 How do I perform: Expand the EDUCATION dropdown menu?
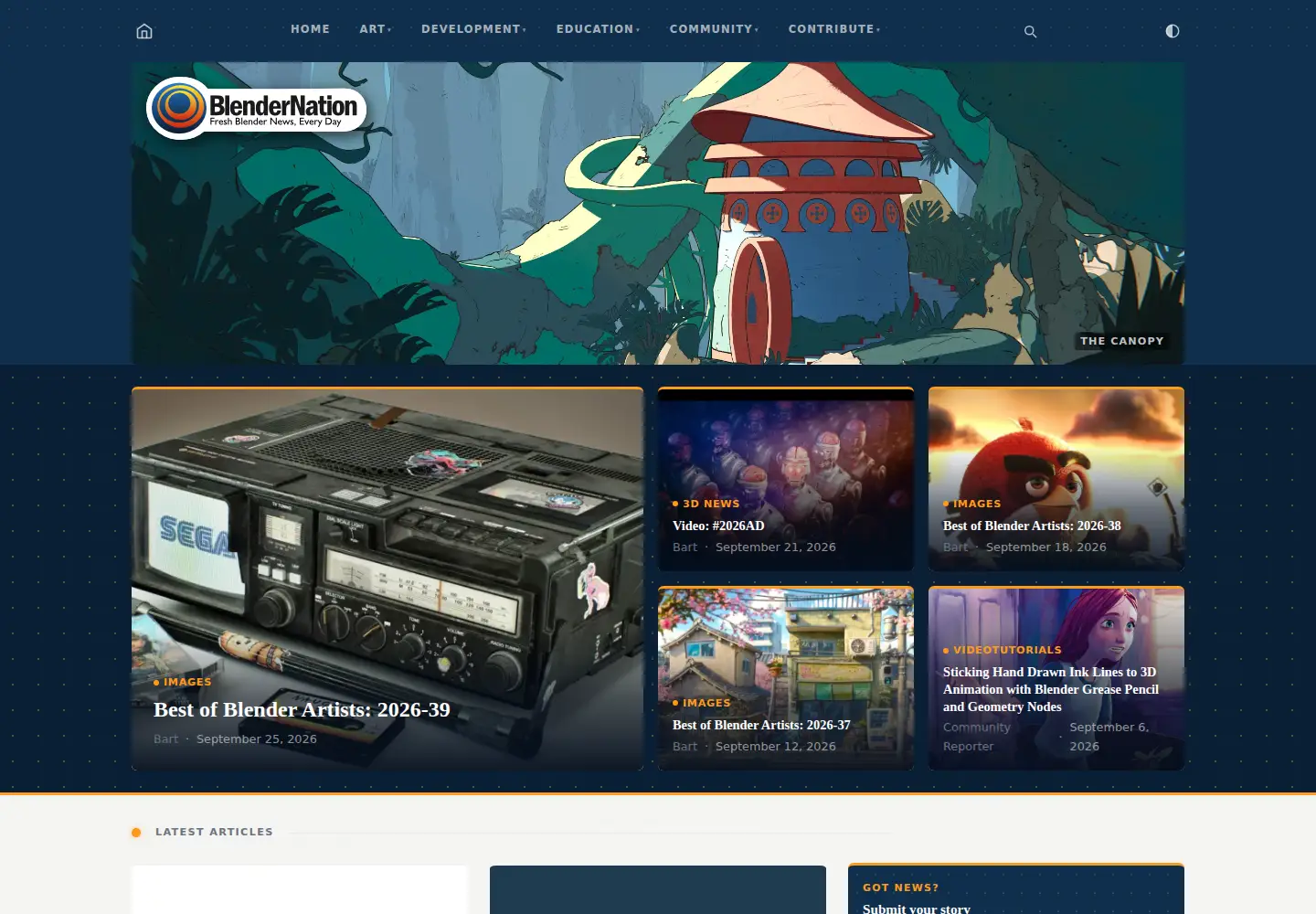tap(598, 29)
